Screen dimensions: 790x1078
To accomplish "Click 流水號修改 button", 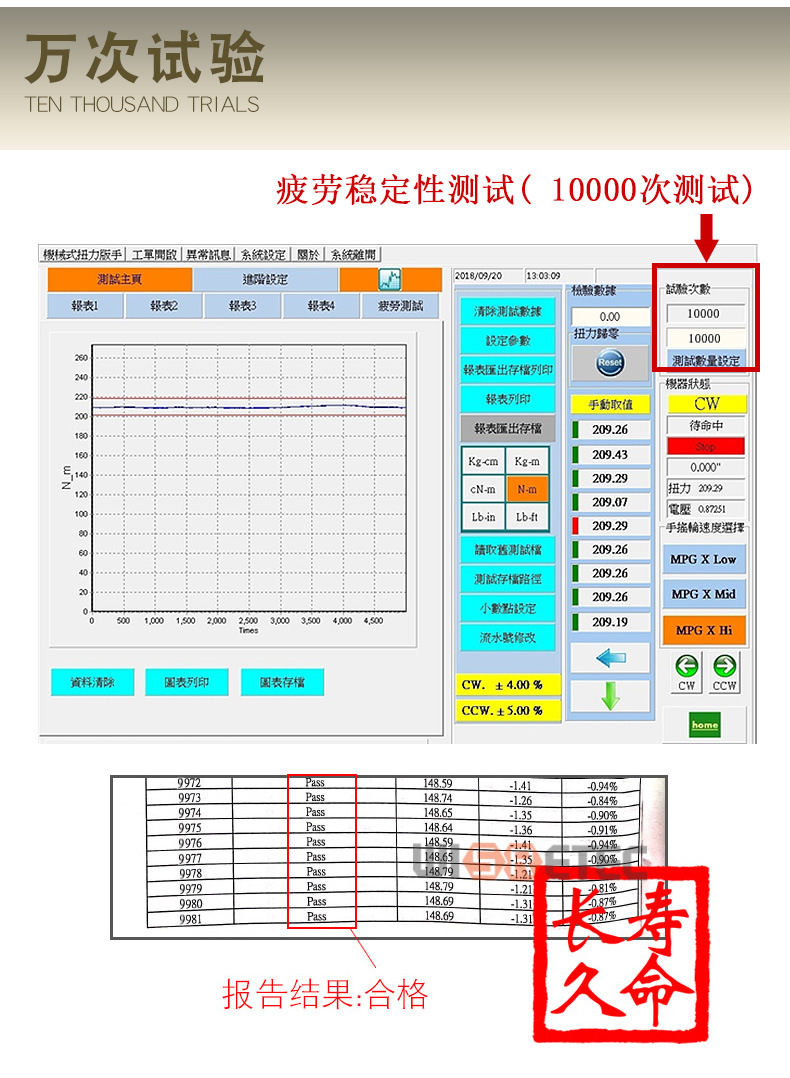I will (507, 637).
